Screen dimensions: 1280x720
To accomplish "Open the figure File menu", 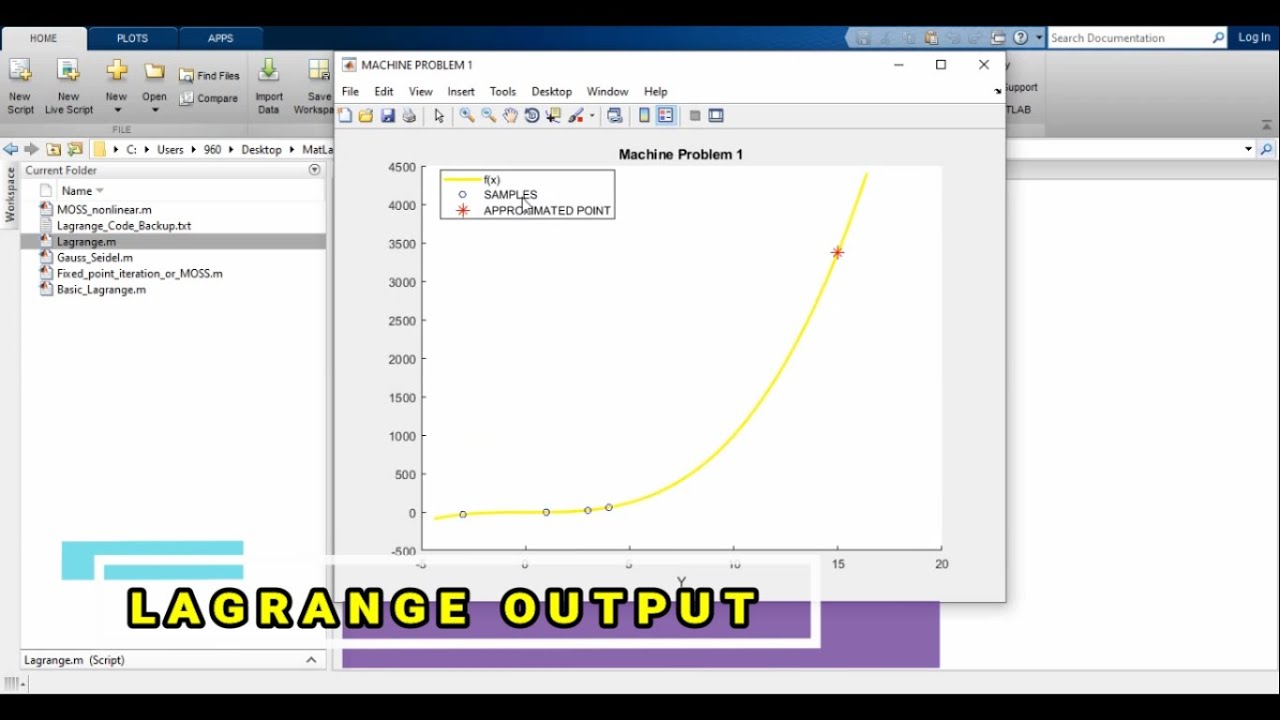I will (350, 91).
